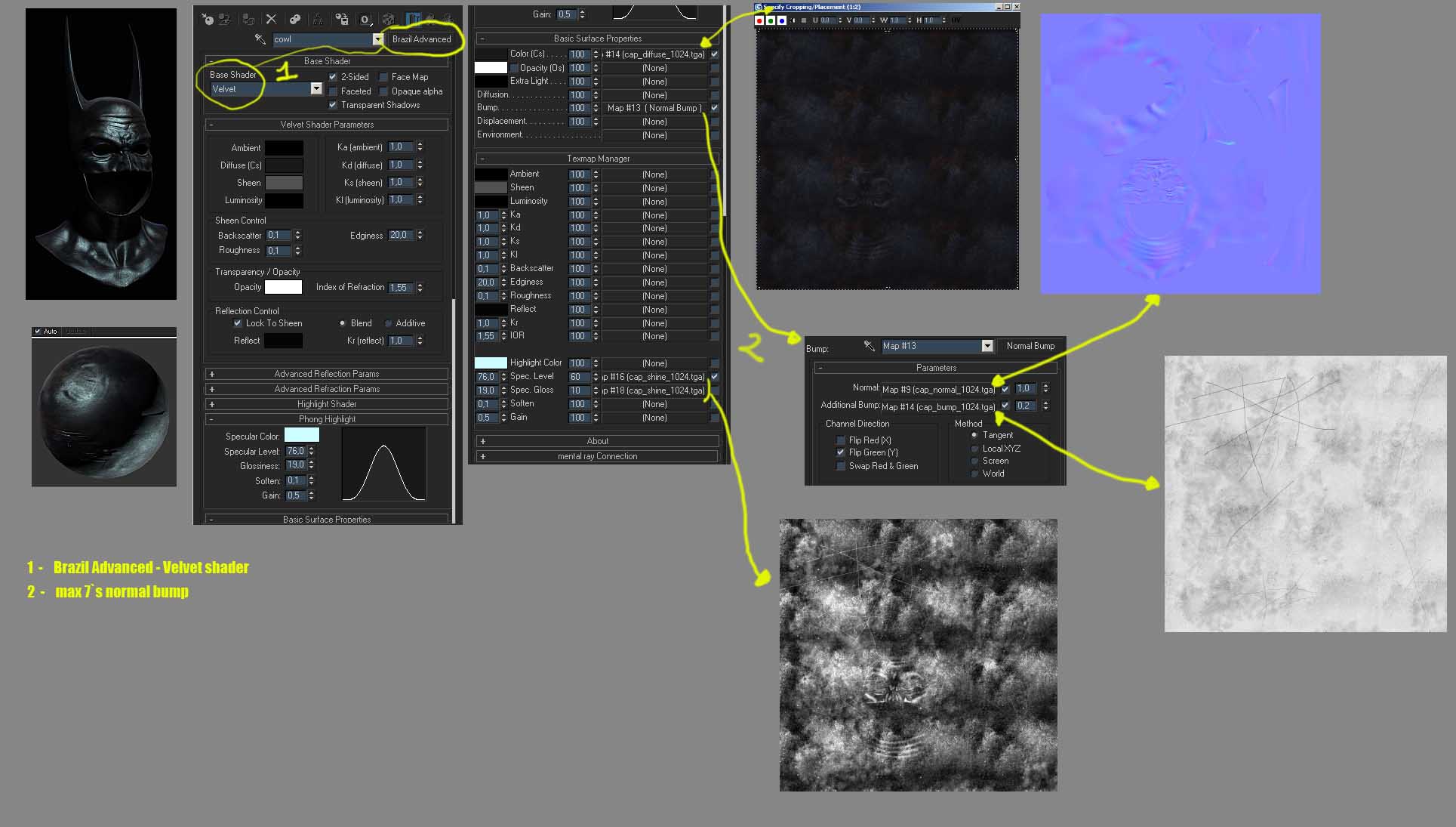Click the UV button in Cropping/Placement window
This screenshot has height=827, width=1456.
click(956, 20)
